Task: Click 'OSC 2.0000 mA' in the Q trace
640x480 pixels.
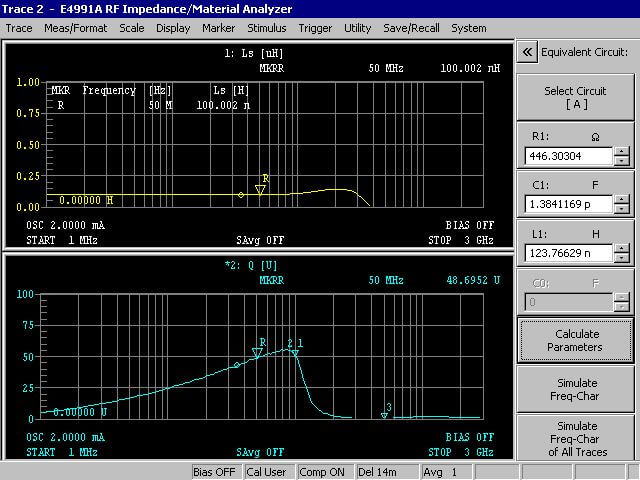Action: coord(66,438)
